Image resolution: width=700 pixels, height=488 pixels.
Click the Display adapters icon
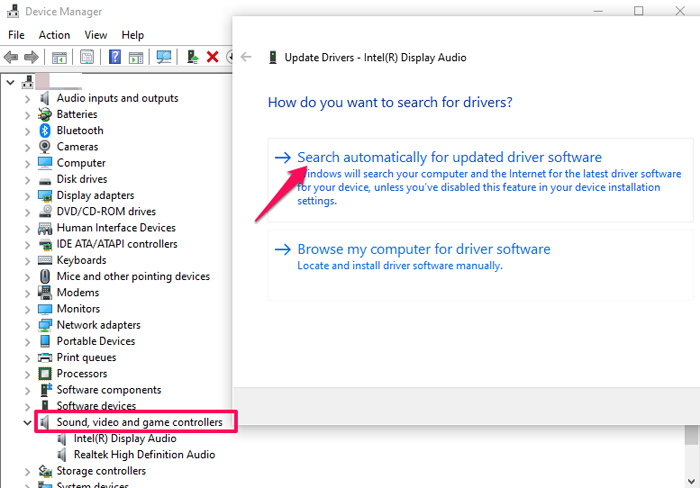pos(45,195)
